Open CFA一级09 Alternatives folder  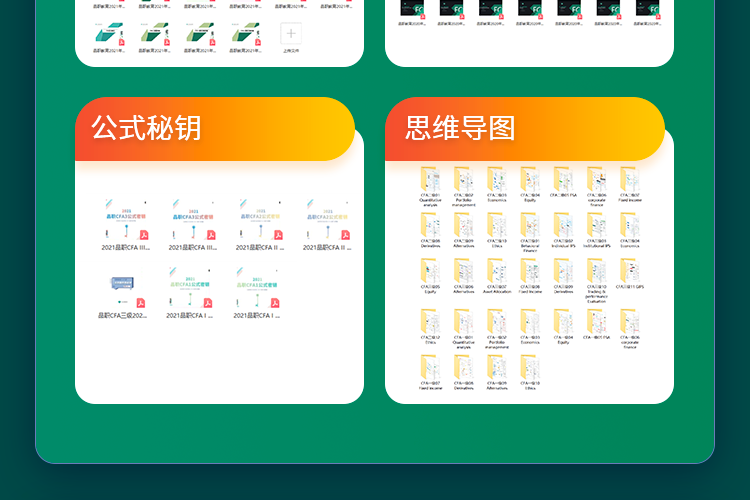click(497, 373)
